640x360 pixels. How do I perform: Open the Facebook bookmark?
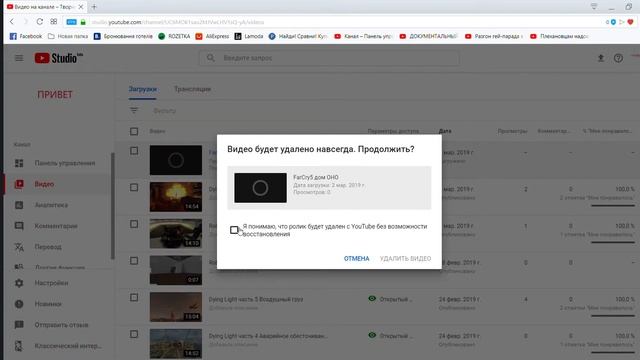pos(26,36)
